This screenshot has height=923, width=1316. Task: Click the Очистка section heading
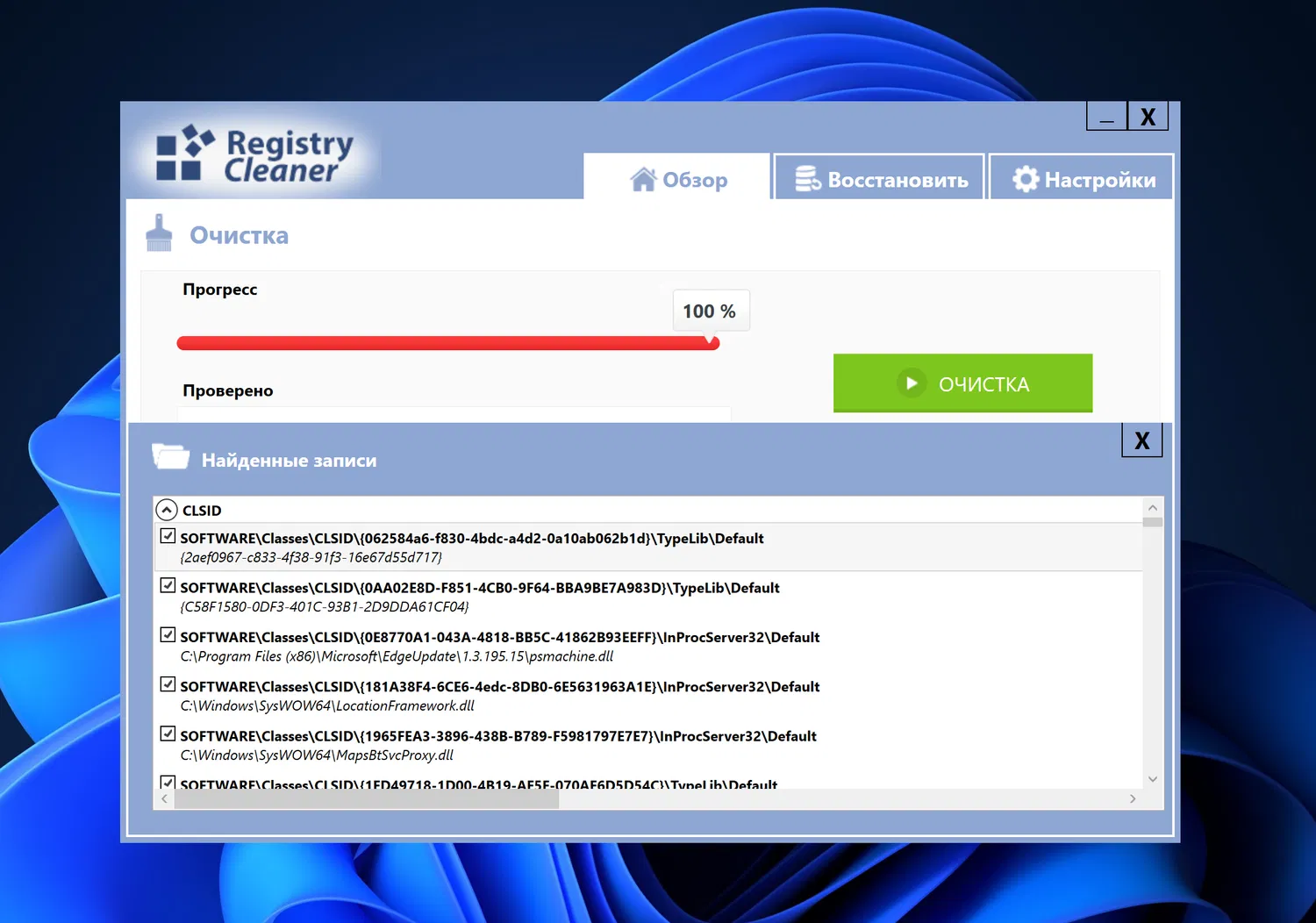[x=239, y=235]
